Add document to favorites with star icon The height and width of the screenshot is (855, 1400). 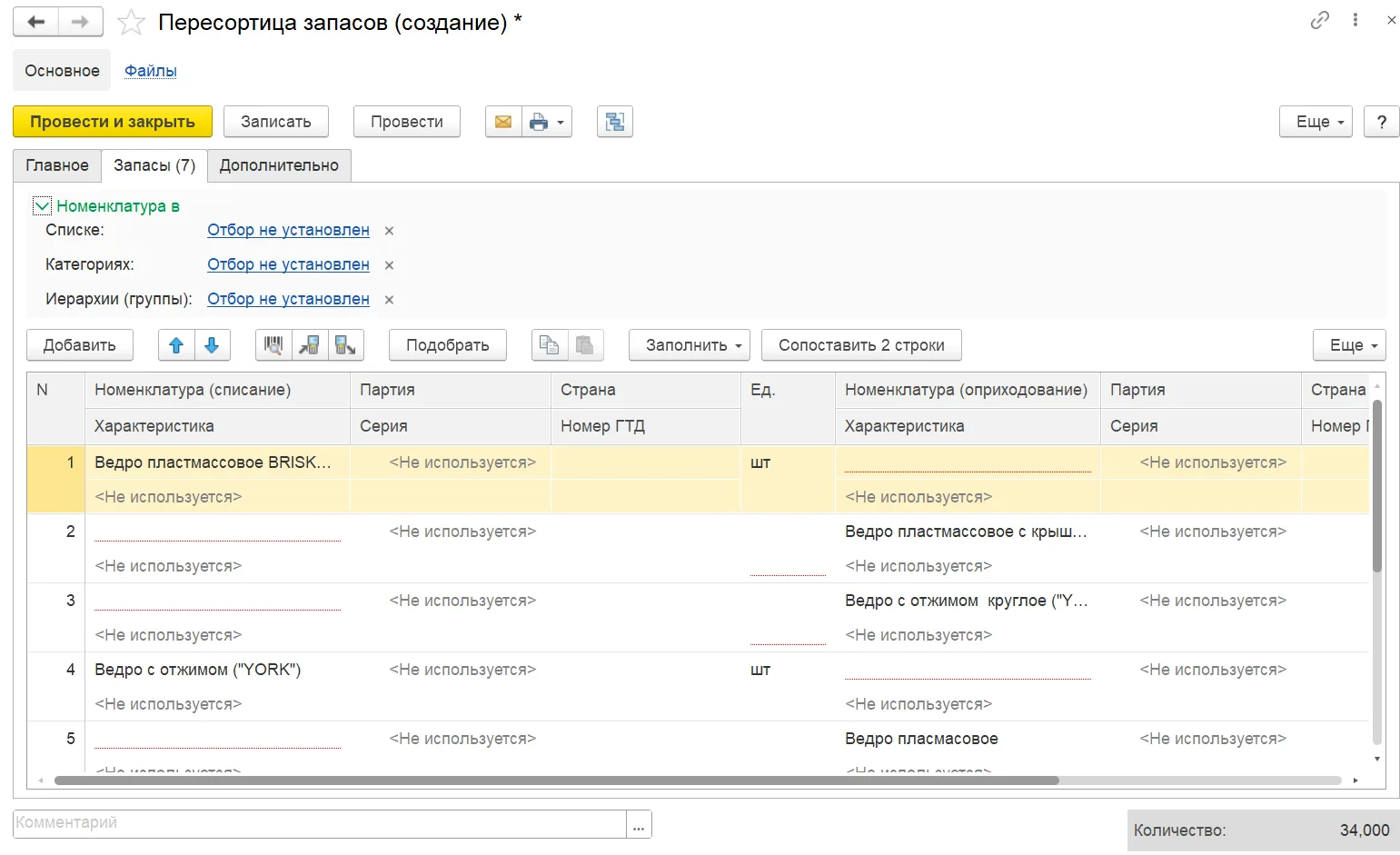pos(132,22)
